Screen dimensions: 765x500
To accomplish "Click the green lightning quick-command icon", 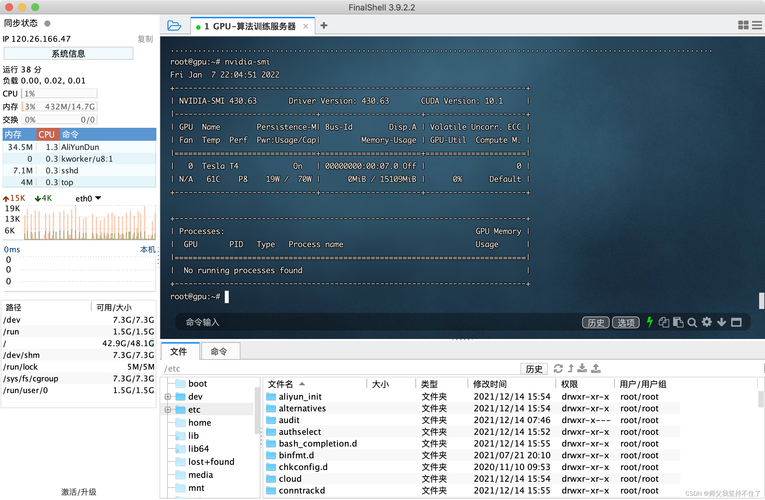I will point(649,322).
